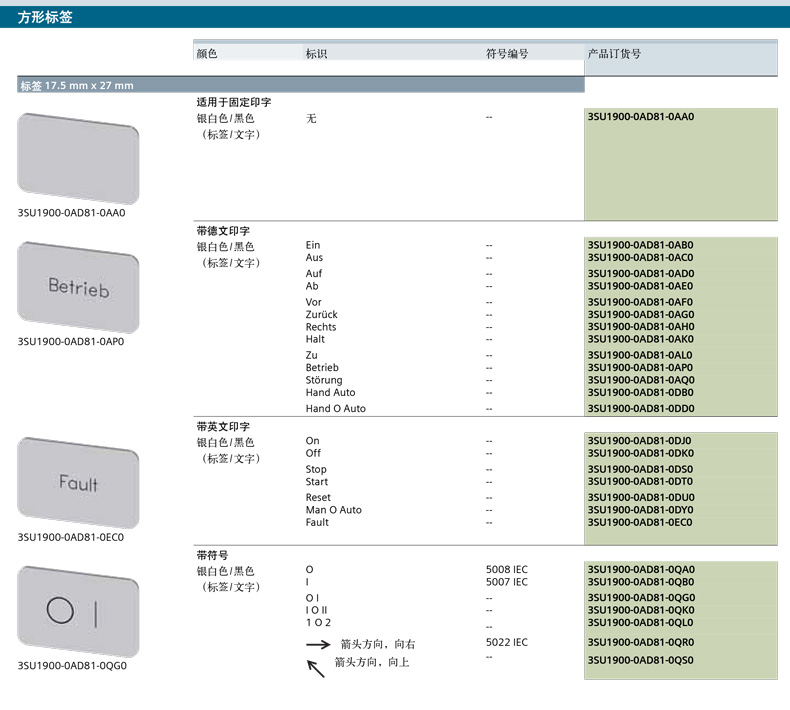
Task: Open order number 3SU1900-0AD81-0AB0
Action: pyautogui.click(x=640, y=245)
